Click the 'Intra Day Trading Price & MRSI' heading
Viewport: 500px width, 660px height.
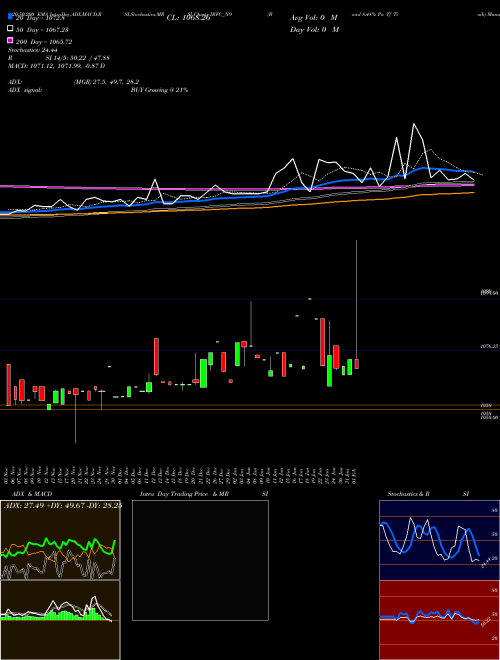[x=204, y=494]
